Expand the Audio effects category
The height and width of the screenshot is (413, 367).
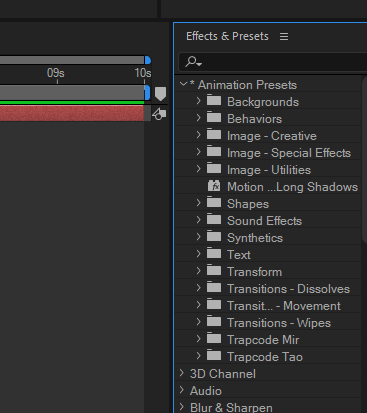(x=182, y=390)
